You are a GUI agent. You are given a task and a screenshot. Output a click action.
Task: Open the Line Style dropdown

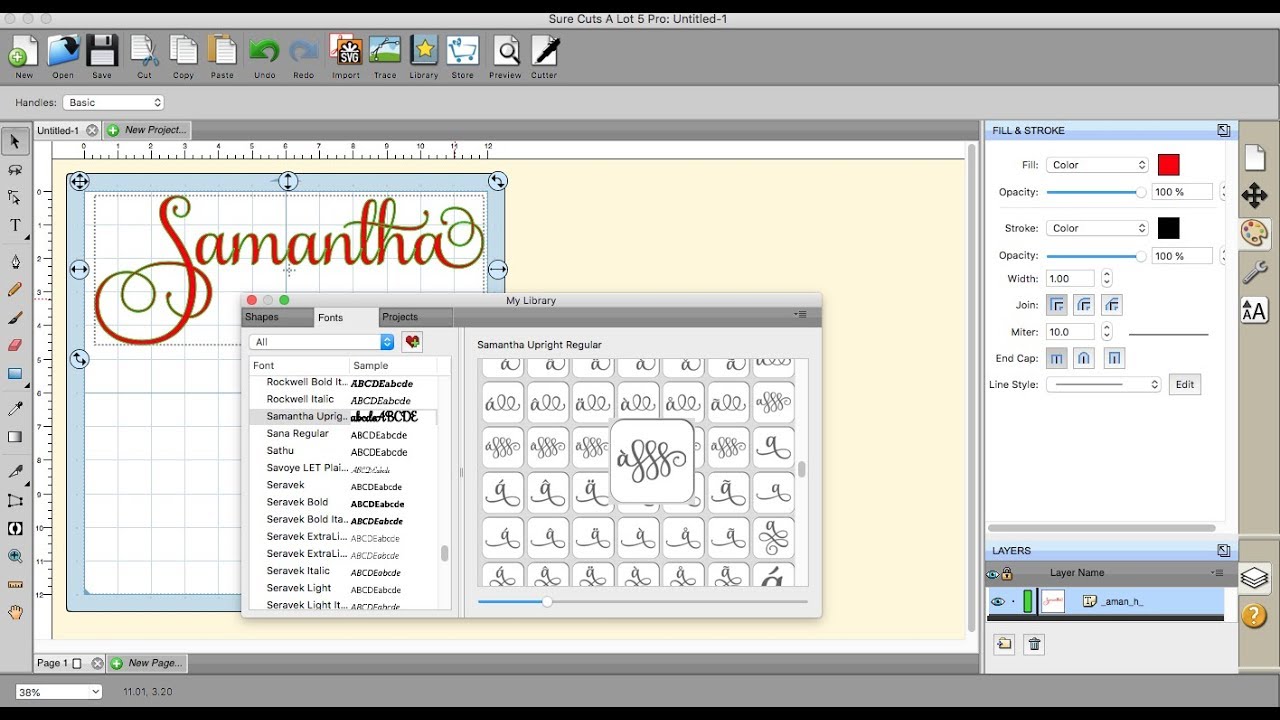1104,384
